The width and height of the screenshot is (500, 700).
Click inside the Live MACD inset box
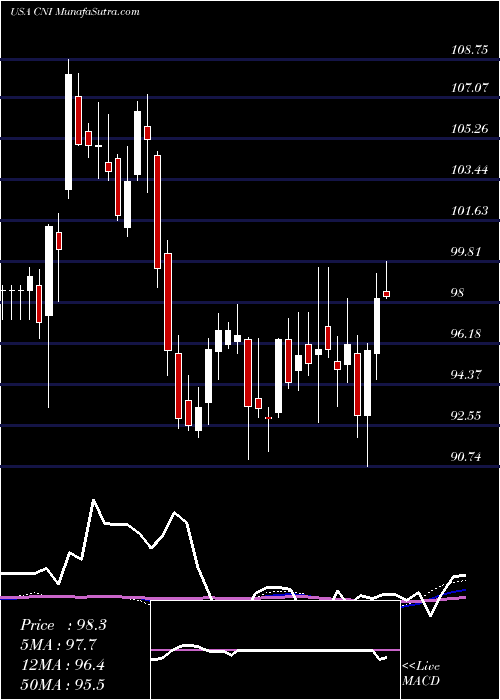tap(275, 650)
